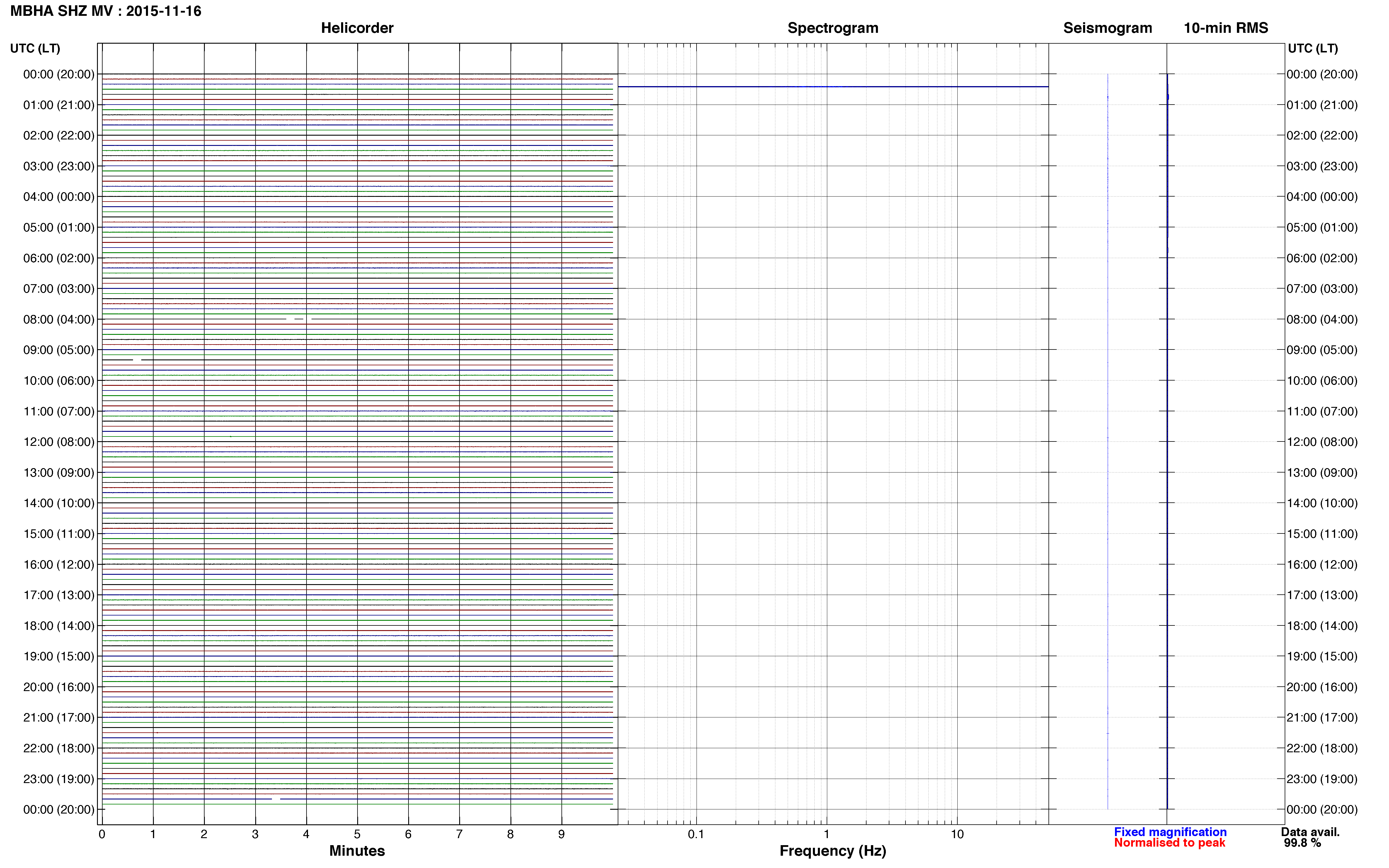The image size is (1389, 868).
Task: Click the red "Normalised to peak" legend text
Action: (x=1170, y=843)
